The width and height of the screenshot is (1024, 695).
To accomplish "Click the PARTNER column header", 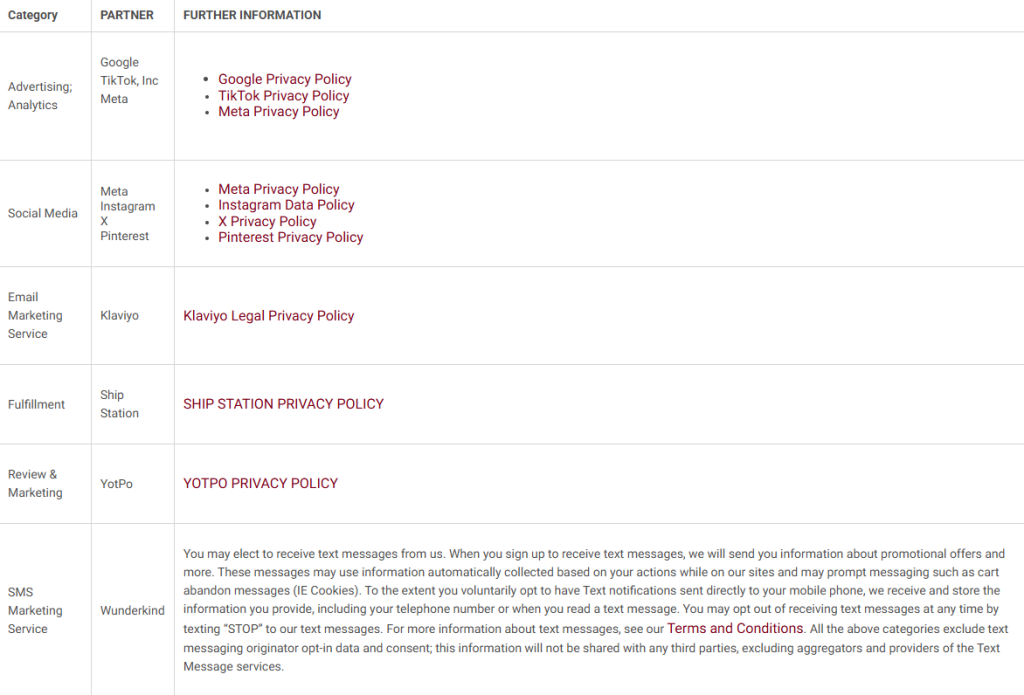I will point(127,16).
